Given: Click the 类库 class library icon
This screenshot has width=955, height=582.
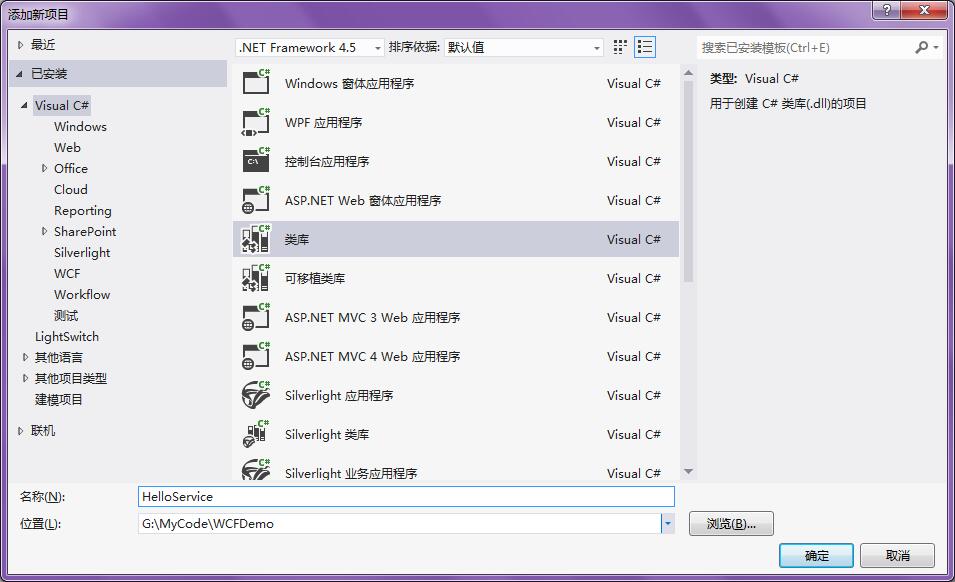Looking at the screenshot, I should click(x=256, y=239).
